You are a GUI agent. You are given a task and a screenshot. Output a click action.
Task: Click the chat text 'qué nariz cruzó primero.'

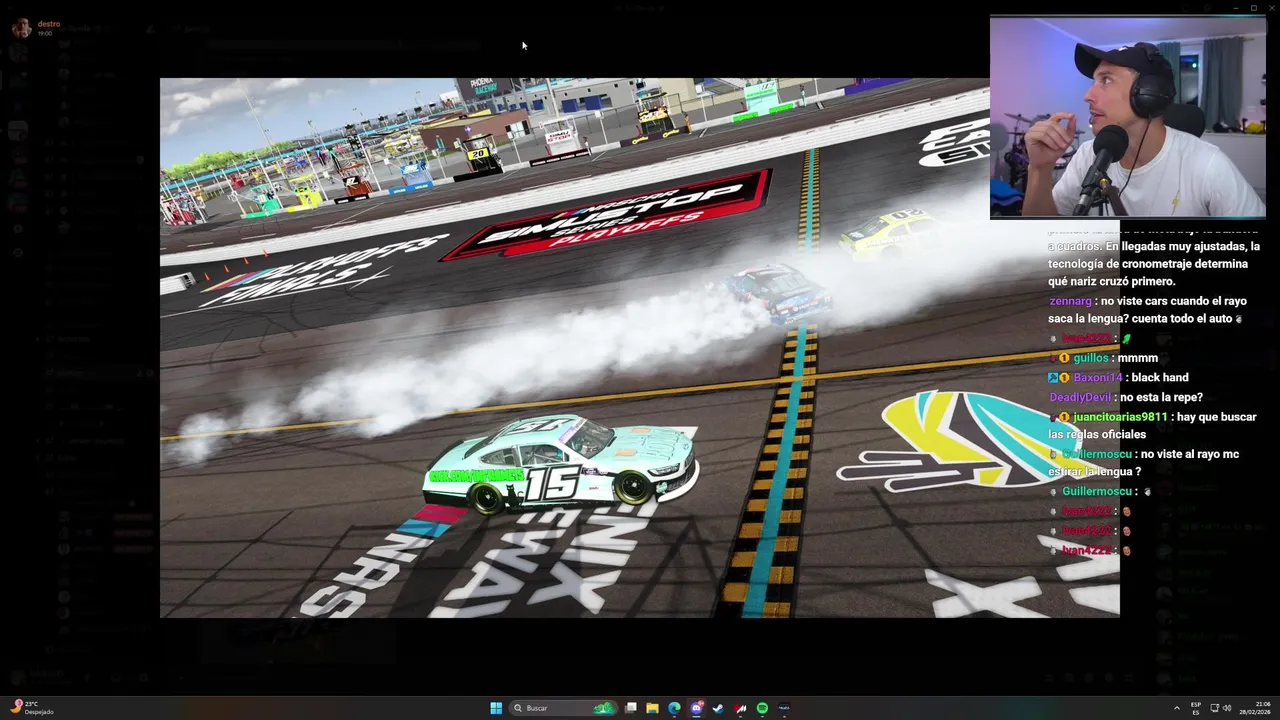click(1111, 282)
